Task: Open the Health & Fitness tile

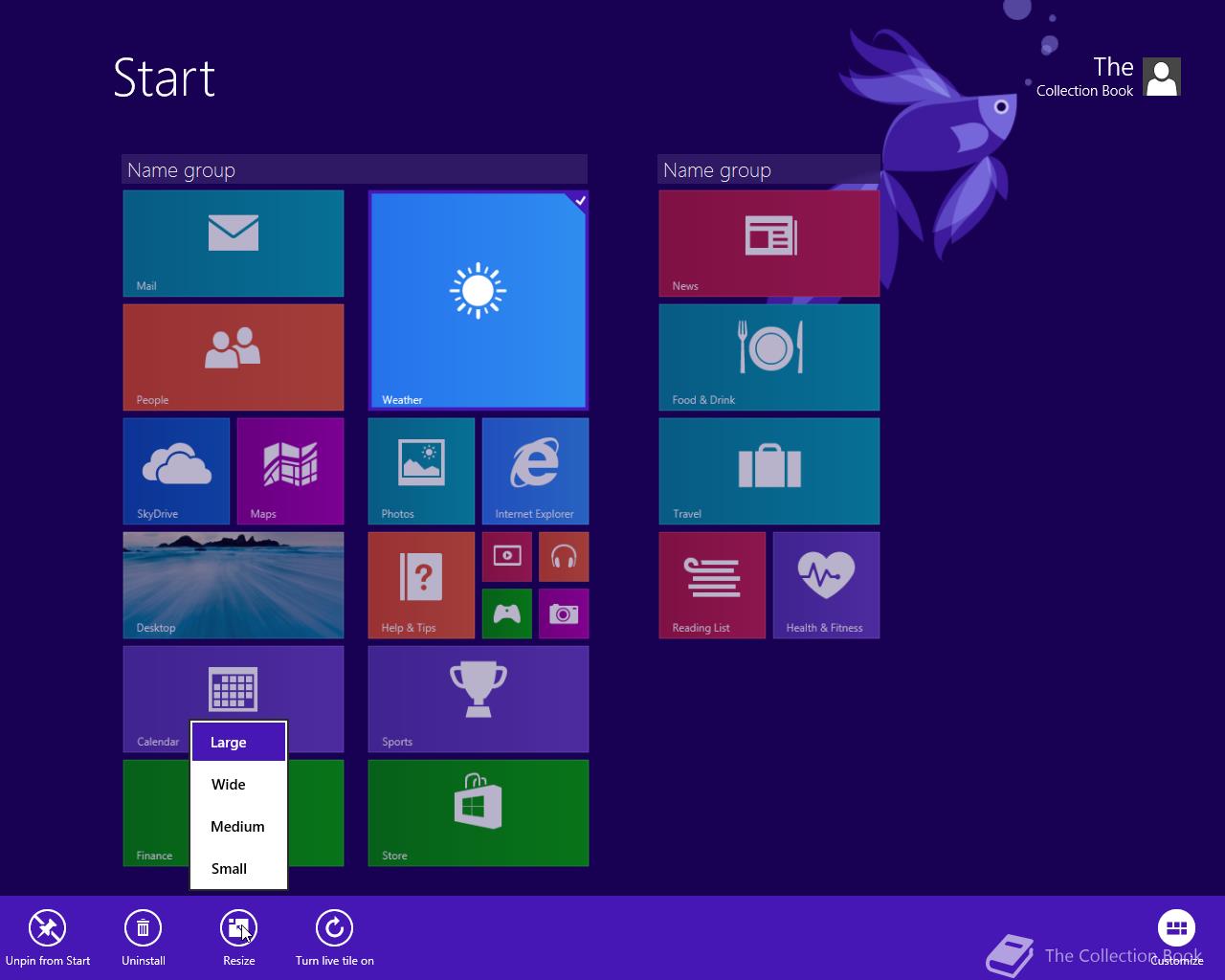Action: tap(826, 585)
